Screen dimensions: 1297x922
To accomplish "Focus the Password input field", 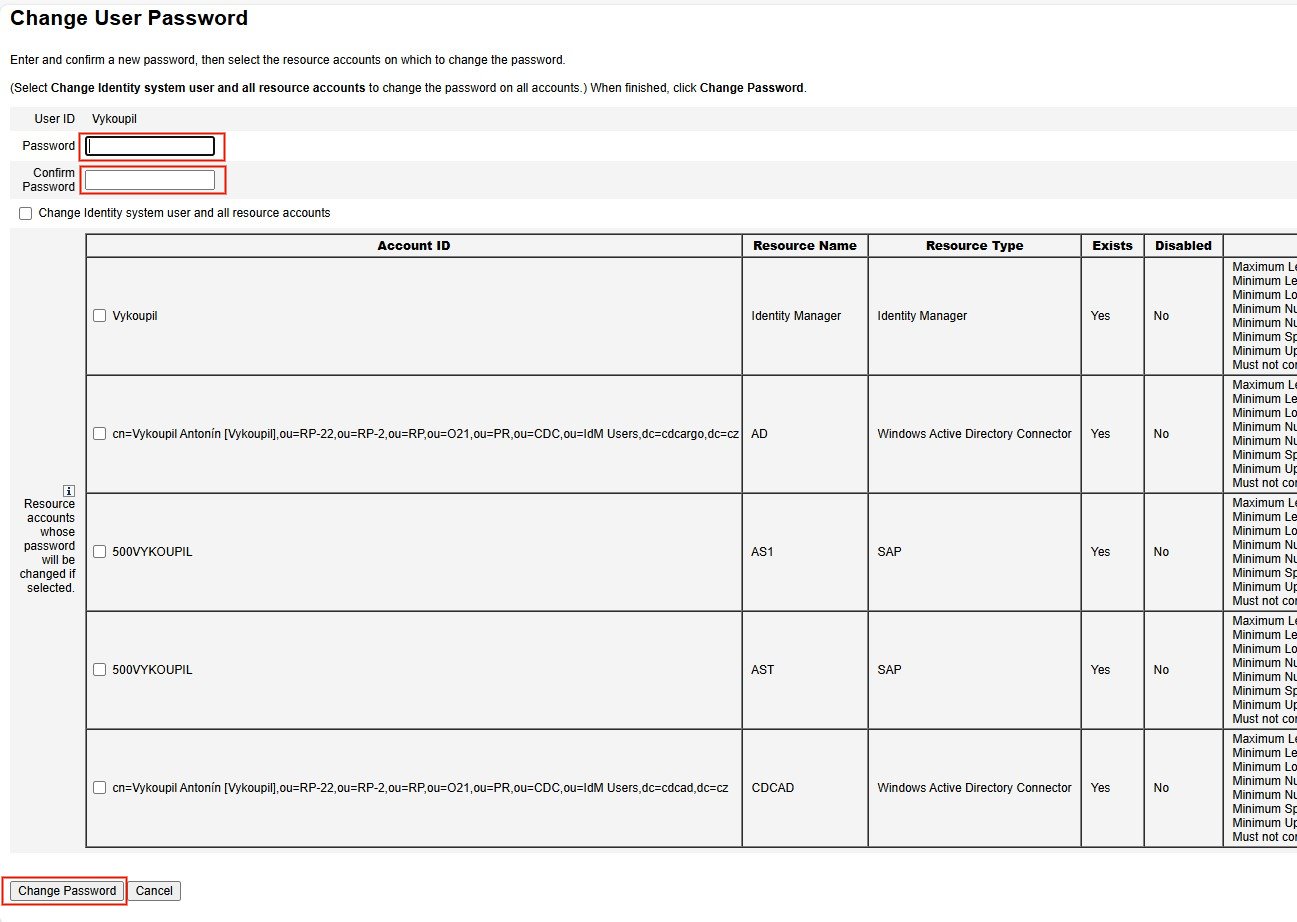I will (x=150, y=146).
